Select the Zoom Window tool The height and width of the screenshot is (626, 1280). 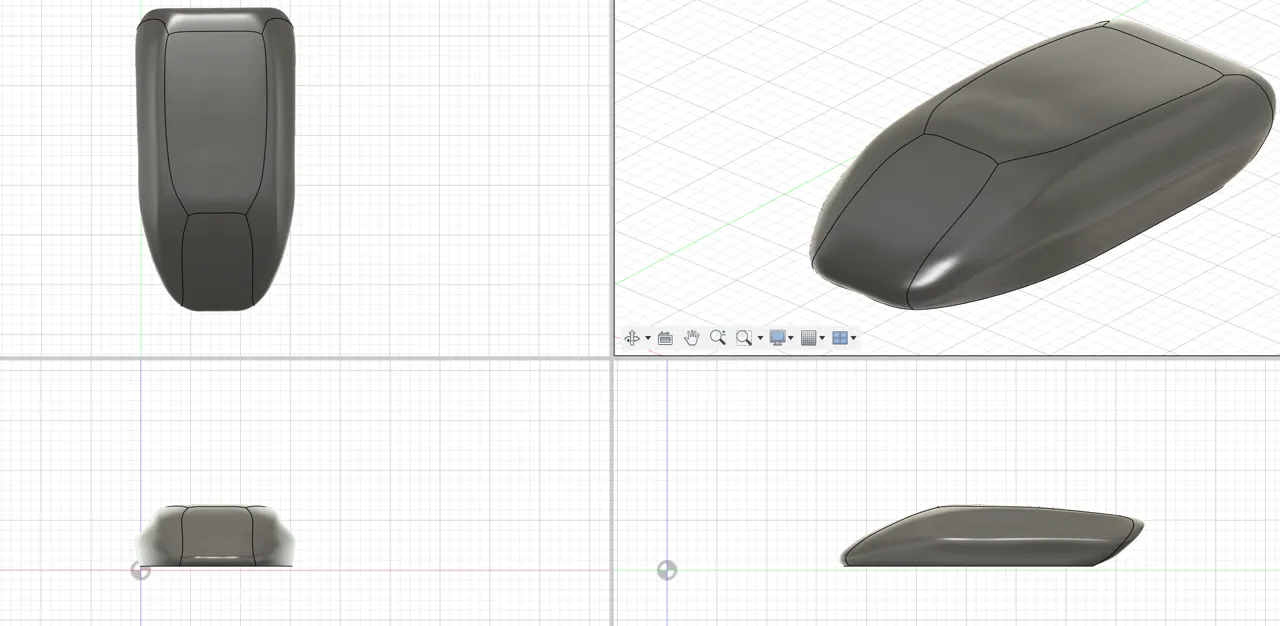(743, 338)
